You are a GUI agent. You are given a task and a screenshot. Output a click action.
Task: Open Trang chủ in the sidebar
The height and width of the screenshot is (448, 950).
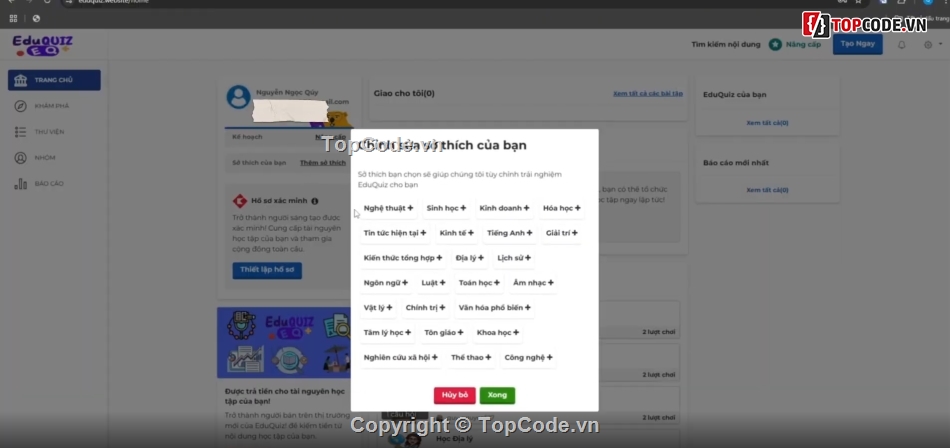55,80
